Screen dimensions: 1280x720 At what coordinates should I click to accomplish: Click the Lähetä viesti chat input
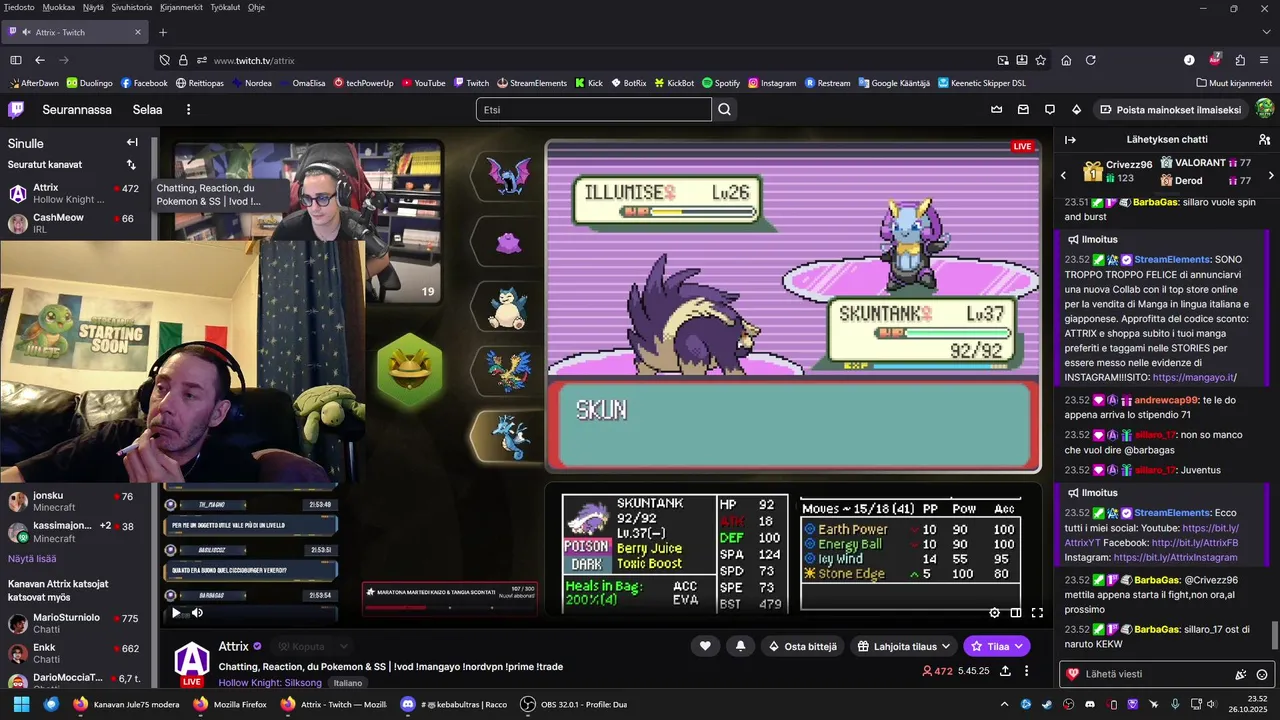pos(1150,674)
